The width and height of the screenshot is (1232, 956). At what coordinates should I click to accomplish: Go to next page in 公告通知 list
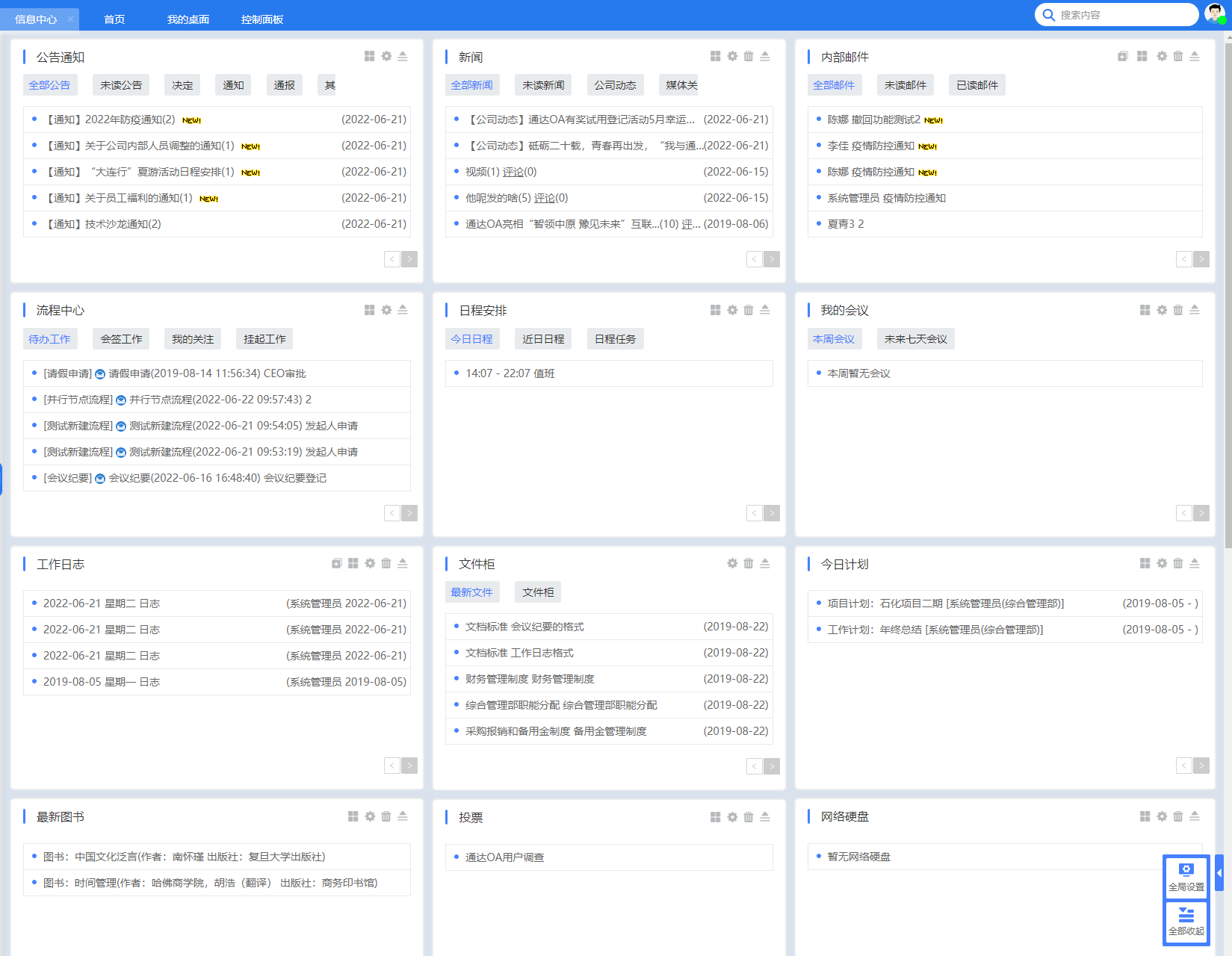409,259
